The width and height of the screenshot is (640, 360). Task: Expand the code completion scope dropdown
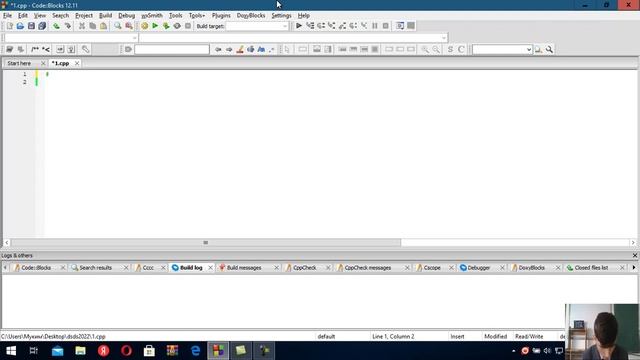click(70, 38)
